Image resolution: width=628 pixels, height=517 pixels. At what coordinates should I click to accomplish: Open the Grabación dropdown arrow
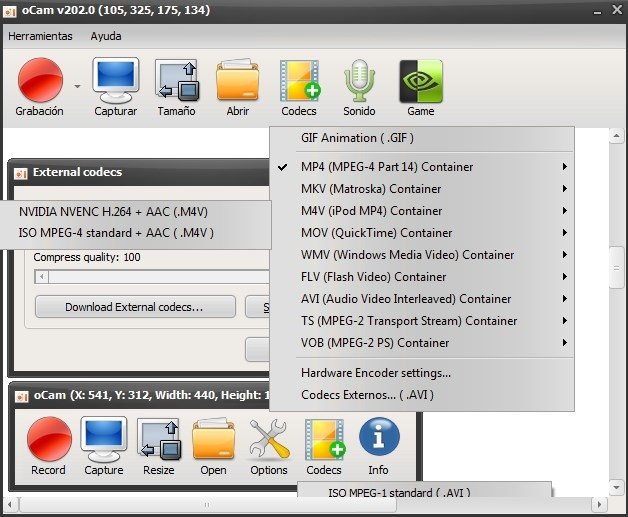click(77, 86)
